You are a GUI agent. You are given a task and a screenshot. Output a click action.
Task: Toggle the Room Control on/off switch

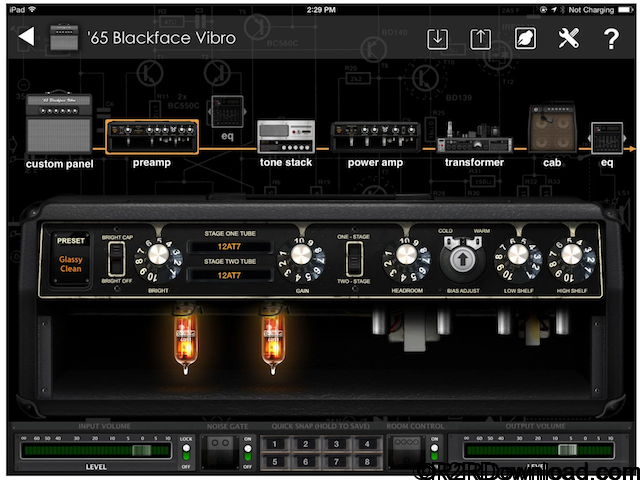pos(434,453)
